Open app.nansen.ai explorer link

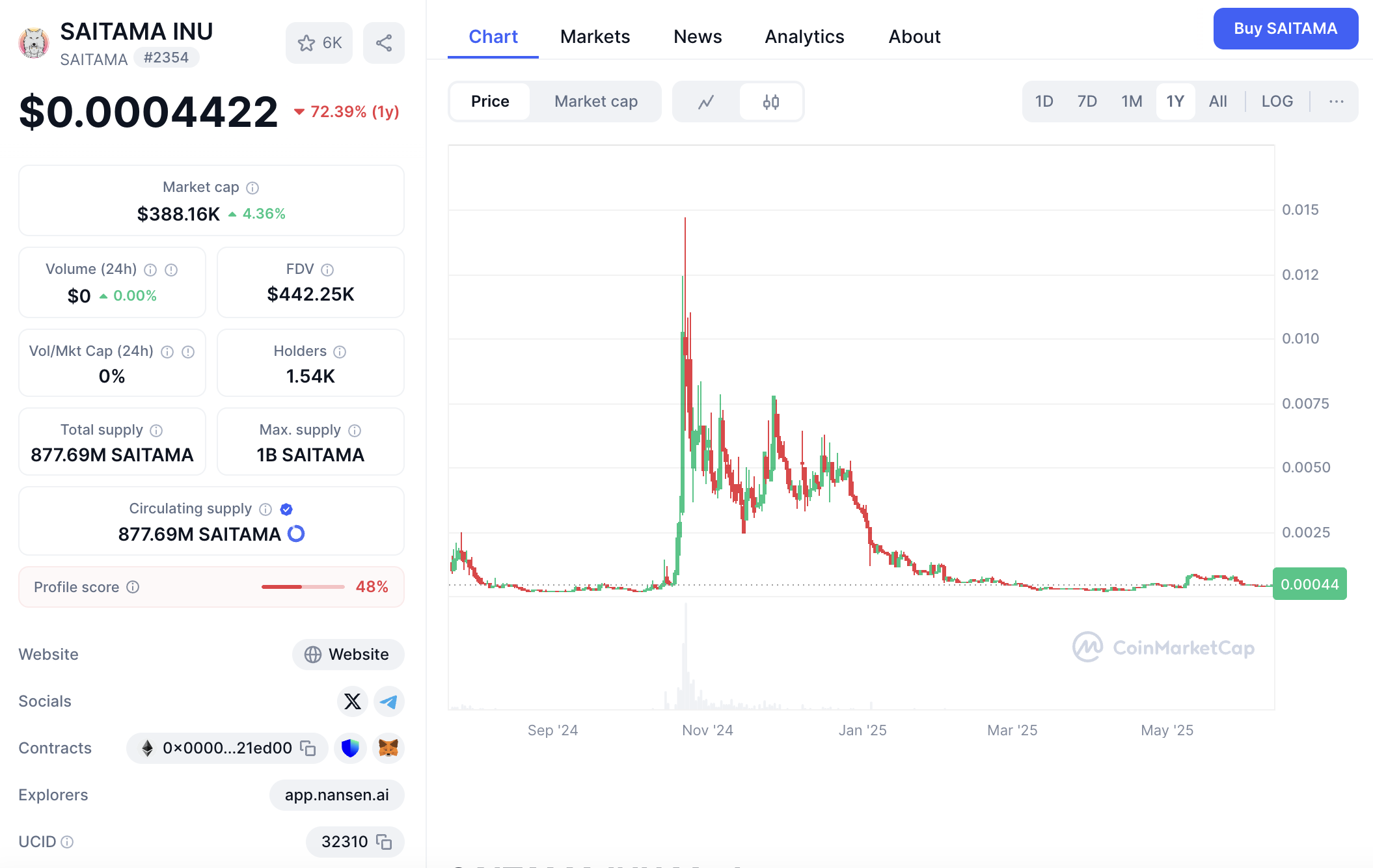pos(337,795)
